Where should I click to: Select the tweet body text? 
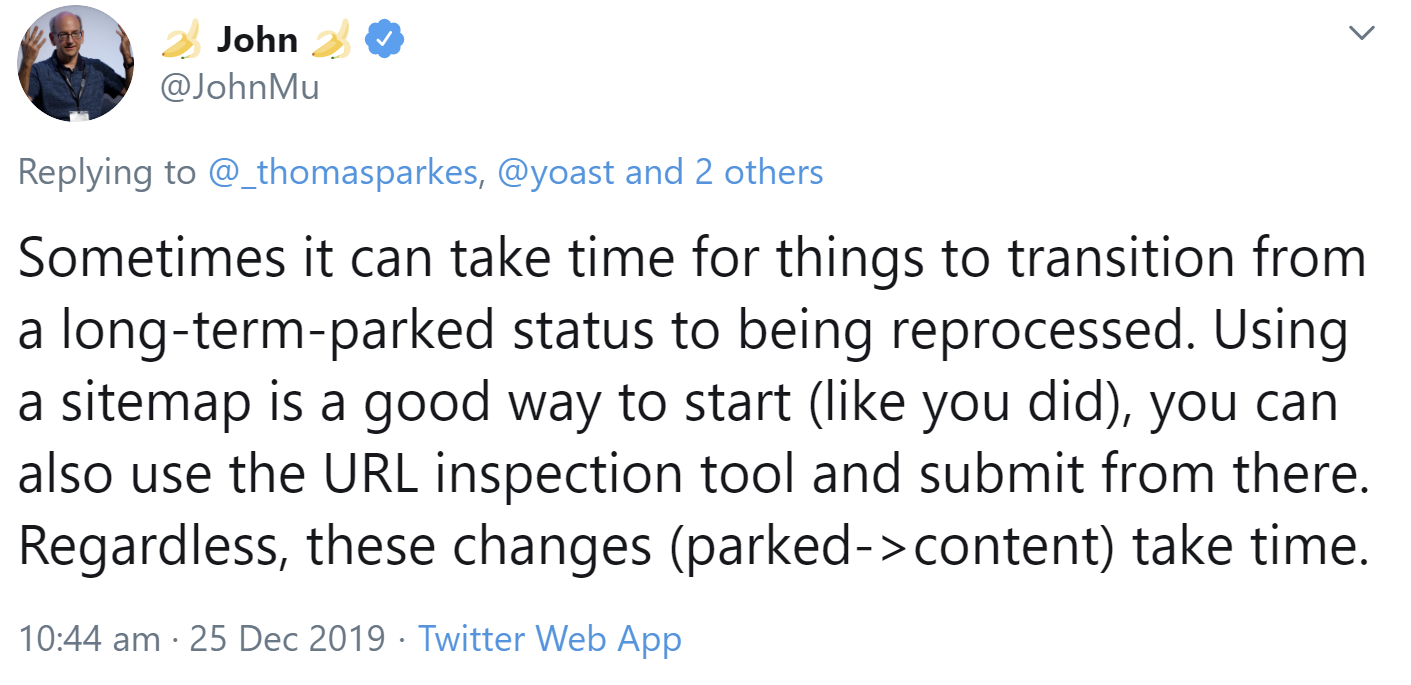pos(690,400)
